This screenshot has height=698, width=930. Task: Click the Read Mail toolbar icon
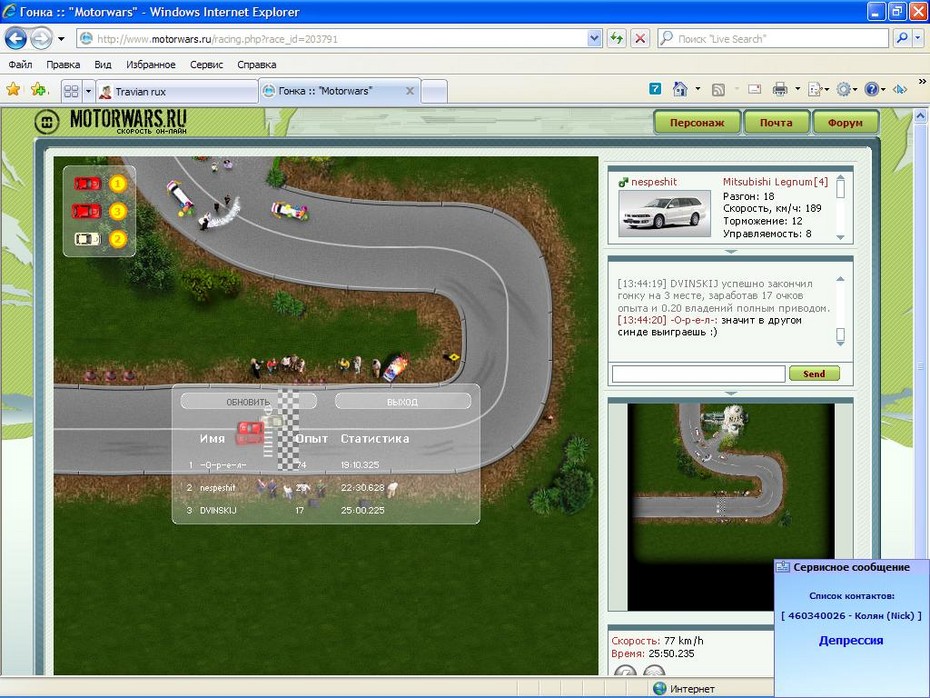tap(754, 90)
